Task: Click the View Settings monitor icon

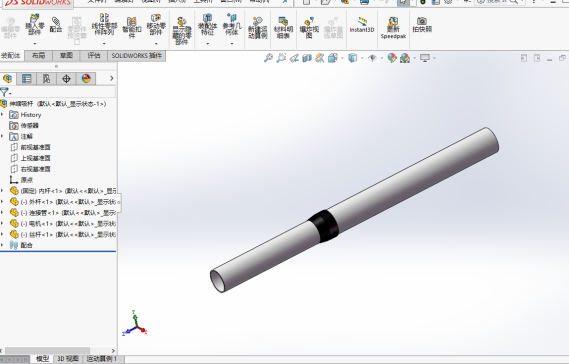Action: coord(425,58)
